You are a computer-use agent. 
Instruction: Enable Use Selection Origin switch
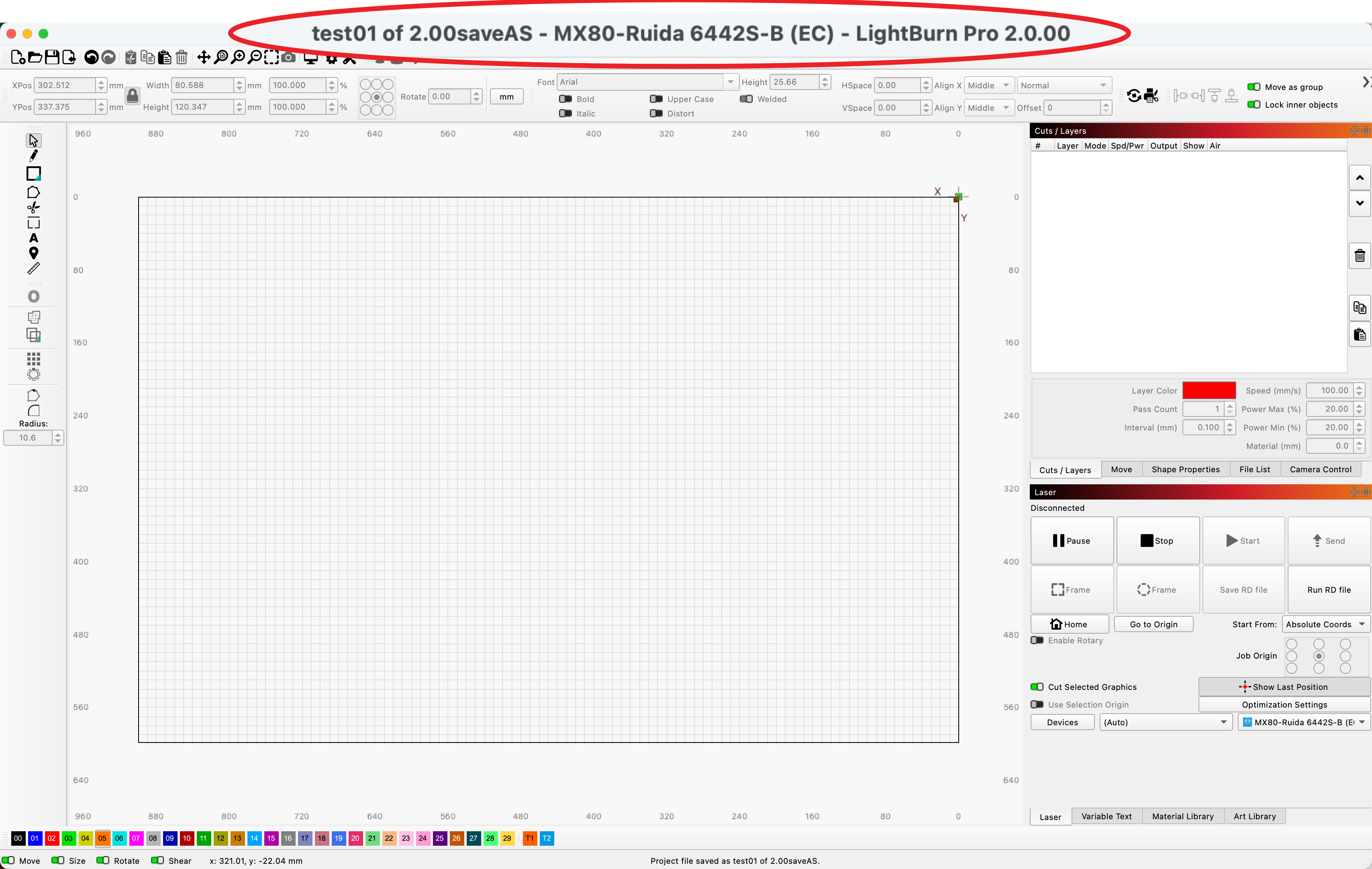point(1037,705)
